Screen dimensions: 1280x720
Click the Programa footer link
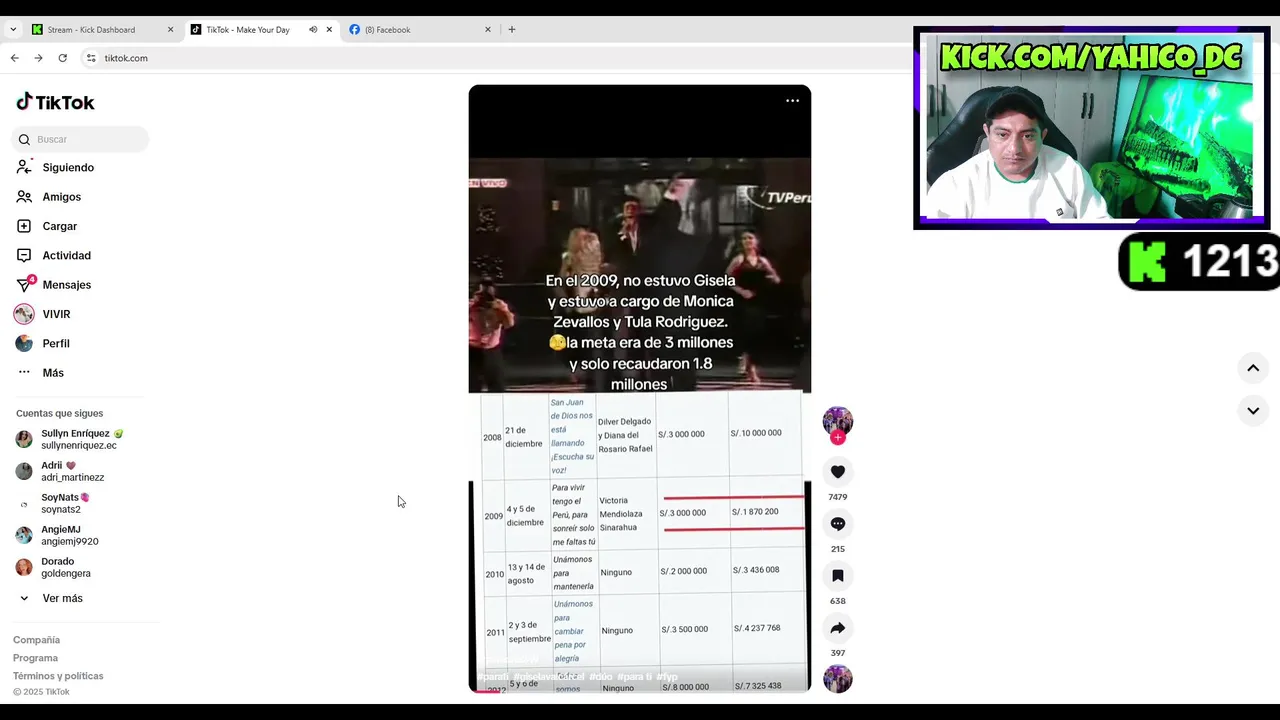pos(35,658)
